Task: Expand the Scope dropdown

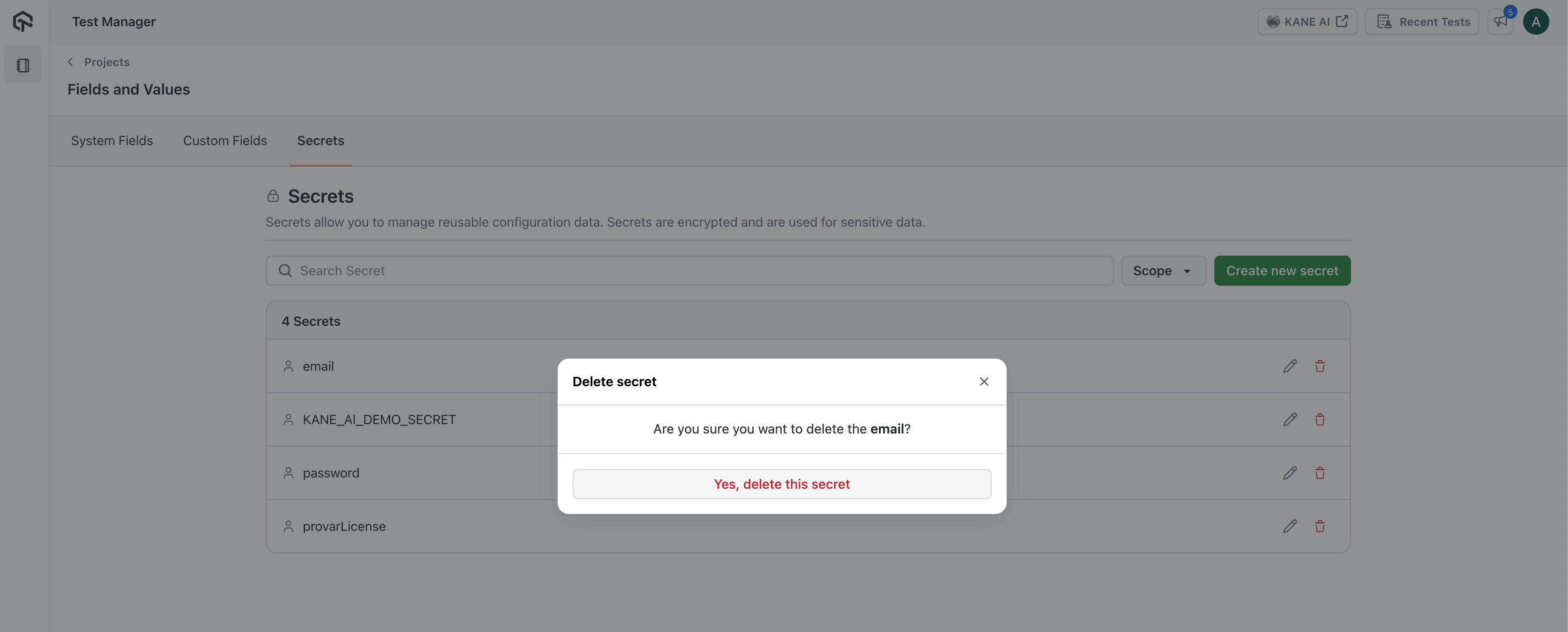Action: pyautogui.click(x=1163, y=271)
